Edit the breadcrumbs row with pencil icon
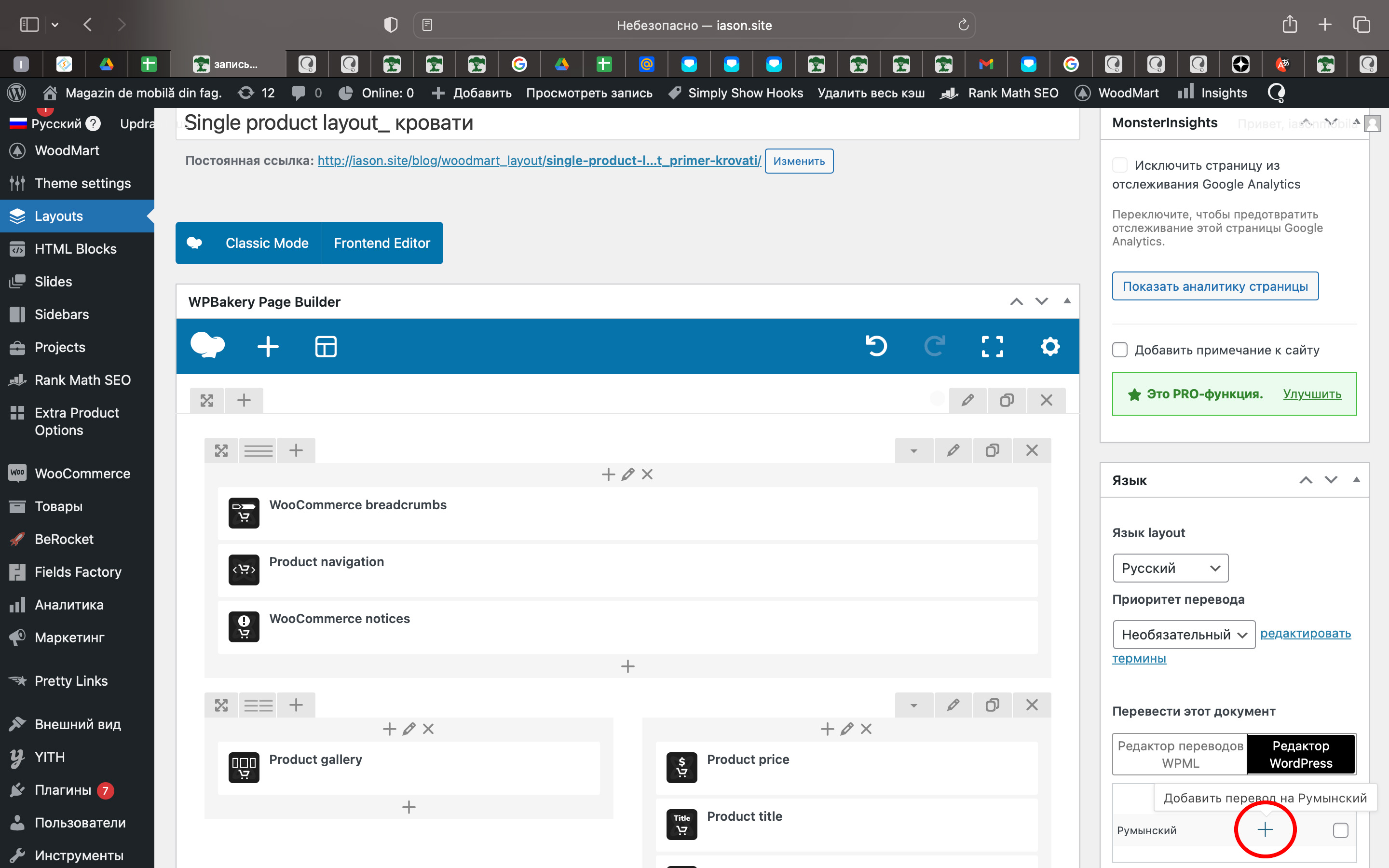 953,450
